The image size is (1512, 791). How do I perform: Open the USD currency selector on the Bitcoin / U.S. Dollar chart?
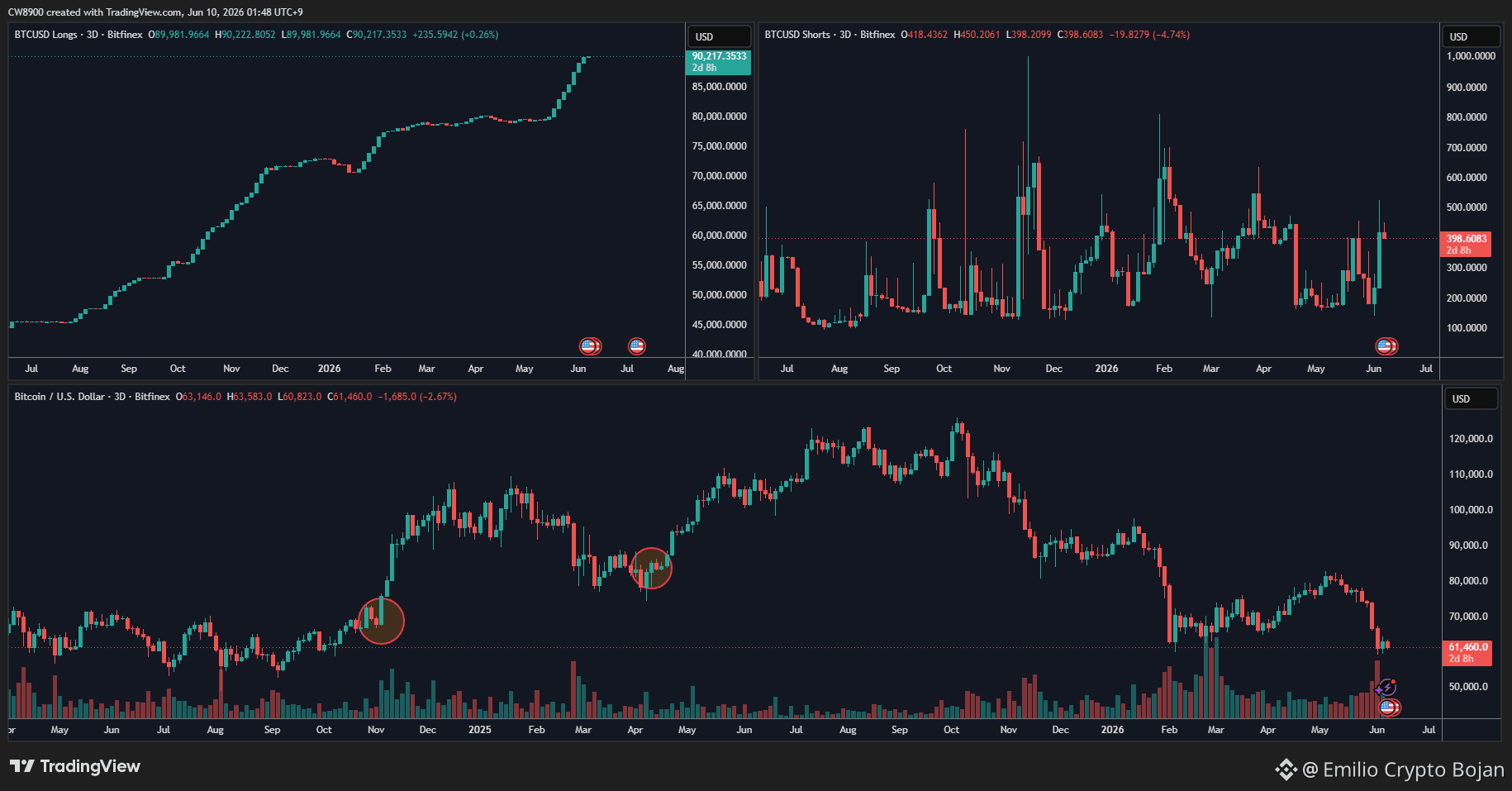1472,398
